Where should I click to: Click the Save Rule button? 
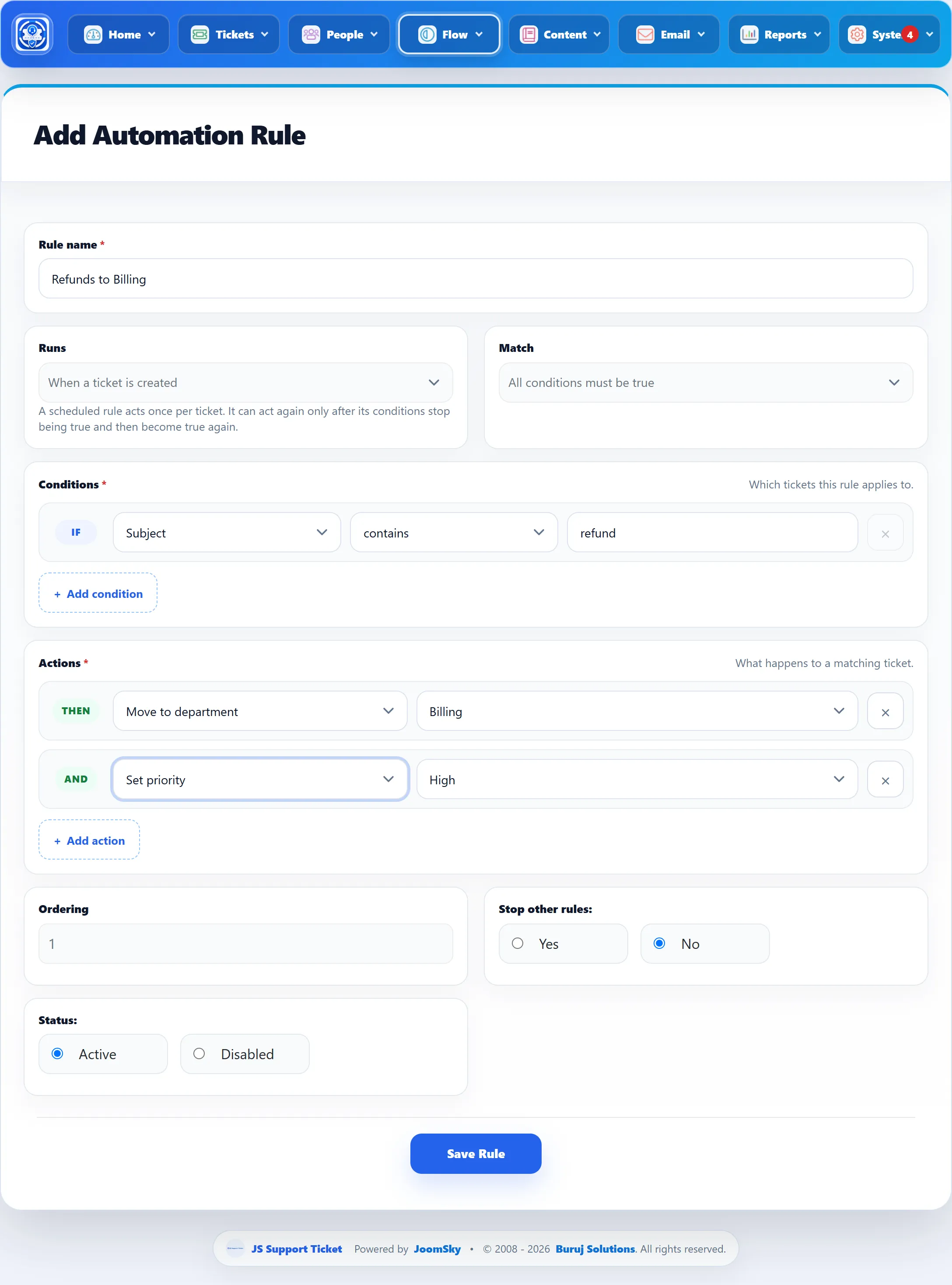(x=476, y=1154)
